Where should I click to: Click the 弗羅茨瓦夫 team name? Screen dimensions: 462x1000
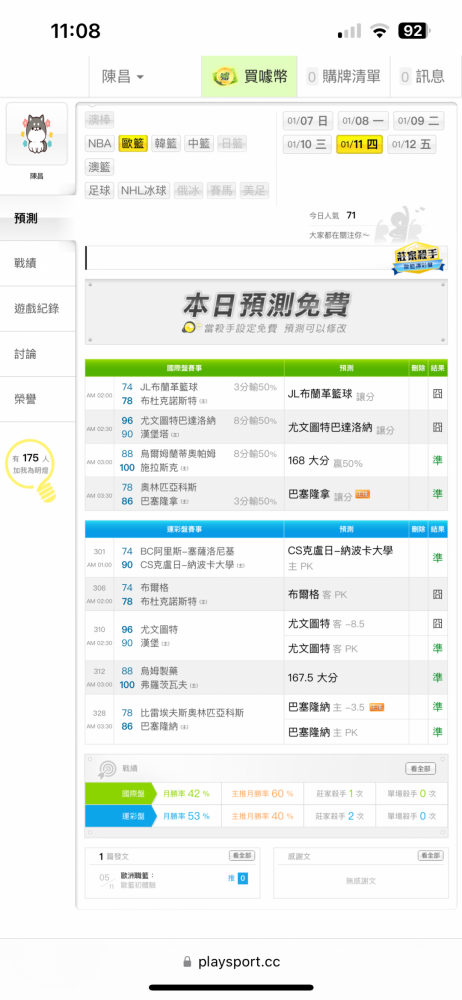click(165, 685)
